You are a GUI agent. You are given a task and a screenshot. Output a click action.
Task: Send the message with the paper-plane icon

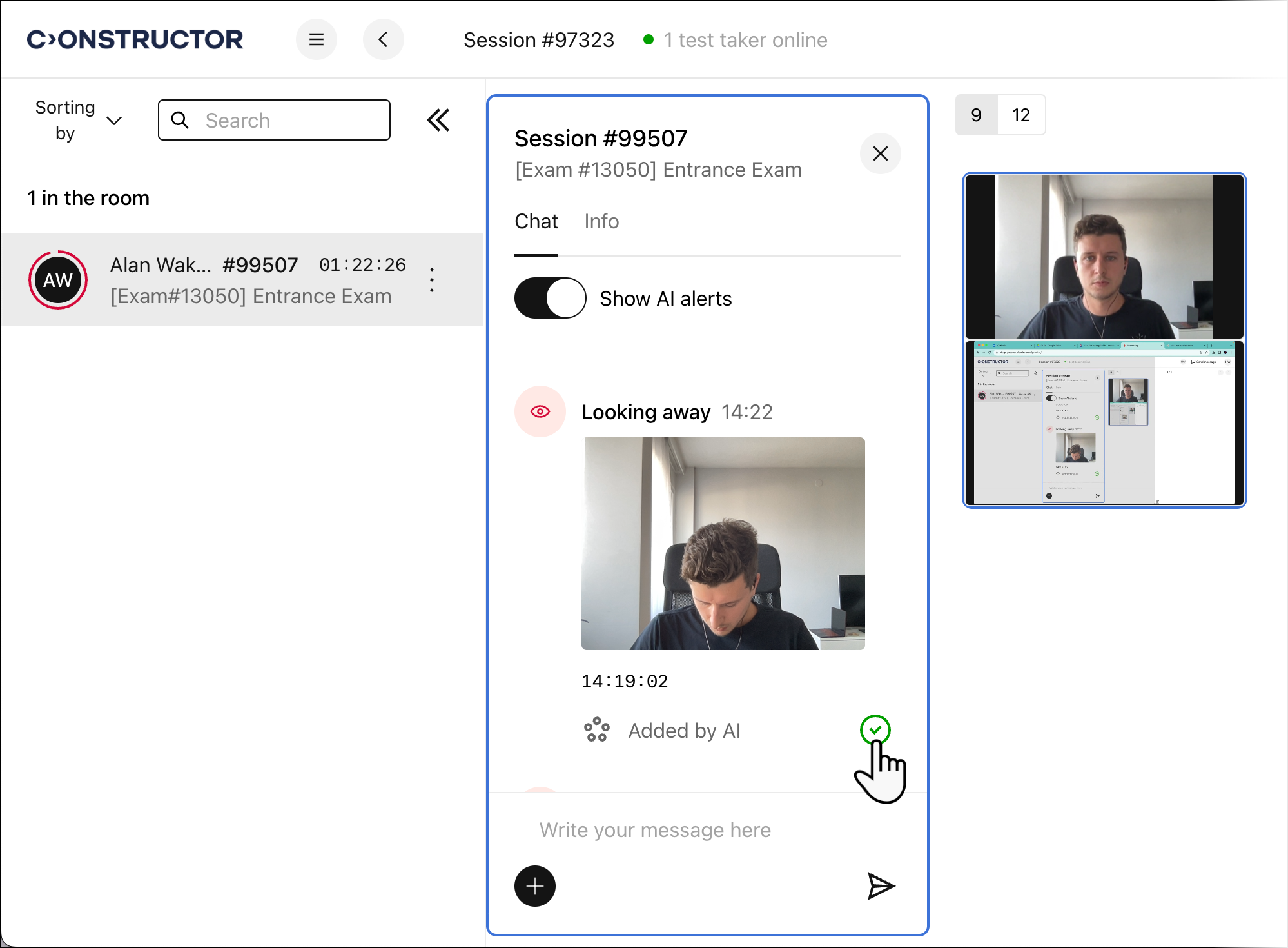881,886
